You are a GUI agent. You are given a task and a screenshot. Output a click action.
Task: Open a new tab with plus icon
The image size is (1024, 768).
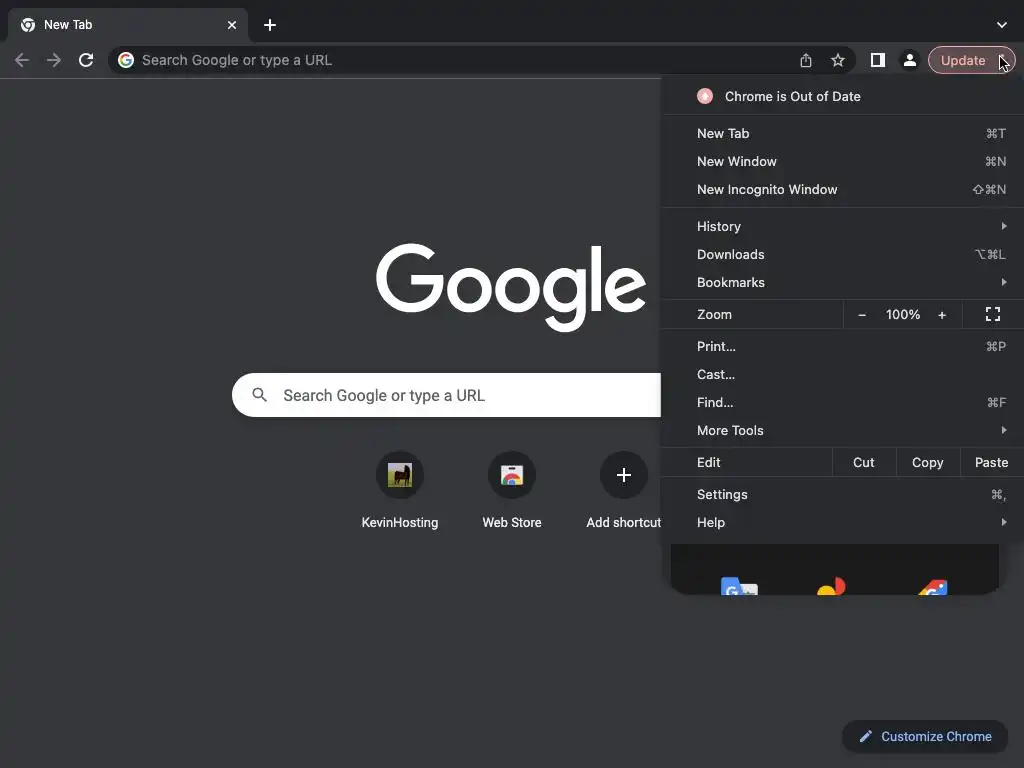[x=270, y=25]
